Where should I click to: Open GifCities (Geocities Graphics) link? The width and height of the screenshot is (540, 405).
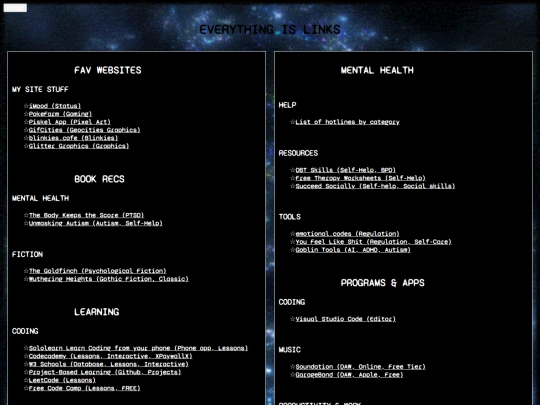[84, 130]
